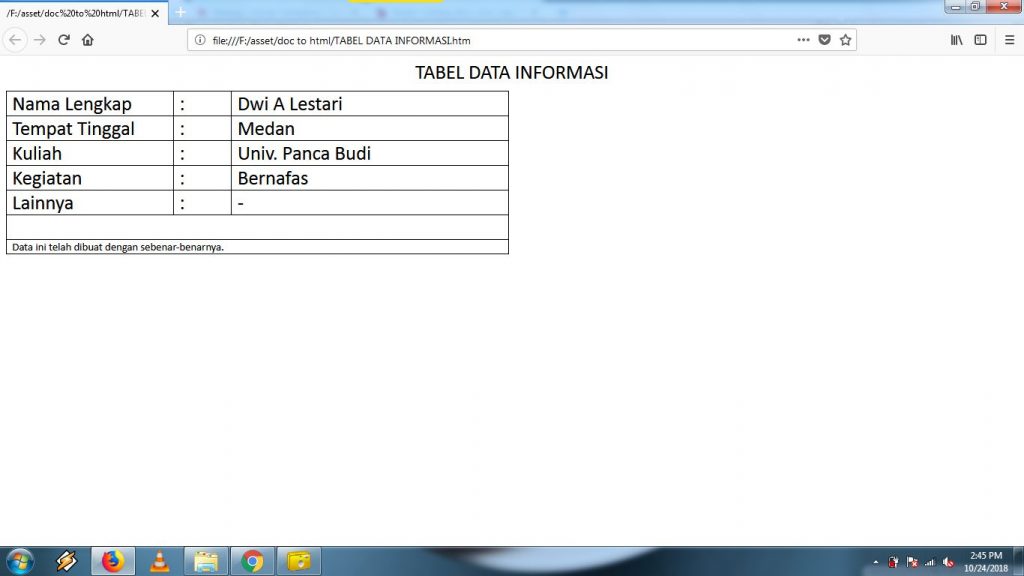Image resolution: width=1024 pixels, height=576 pixels.
Task: Click the Kuliah cell
Action: pos(89,153)
